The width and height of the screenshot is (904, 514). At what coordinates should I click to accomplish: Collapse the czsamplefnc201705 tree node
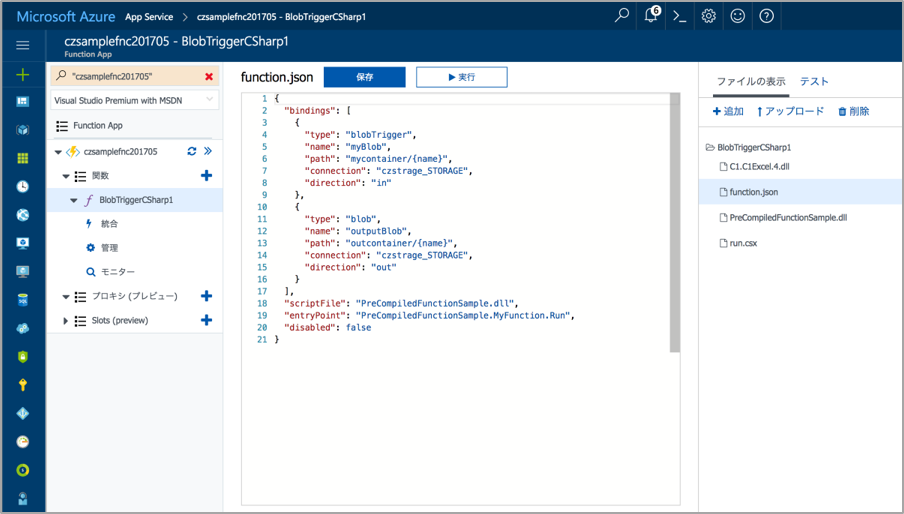(58, 152)
